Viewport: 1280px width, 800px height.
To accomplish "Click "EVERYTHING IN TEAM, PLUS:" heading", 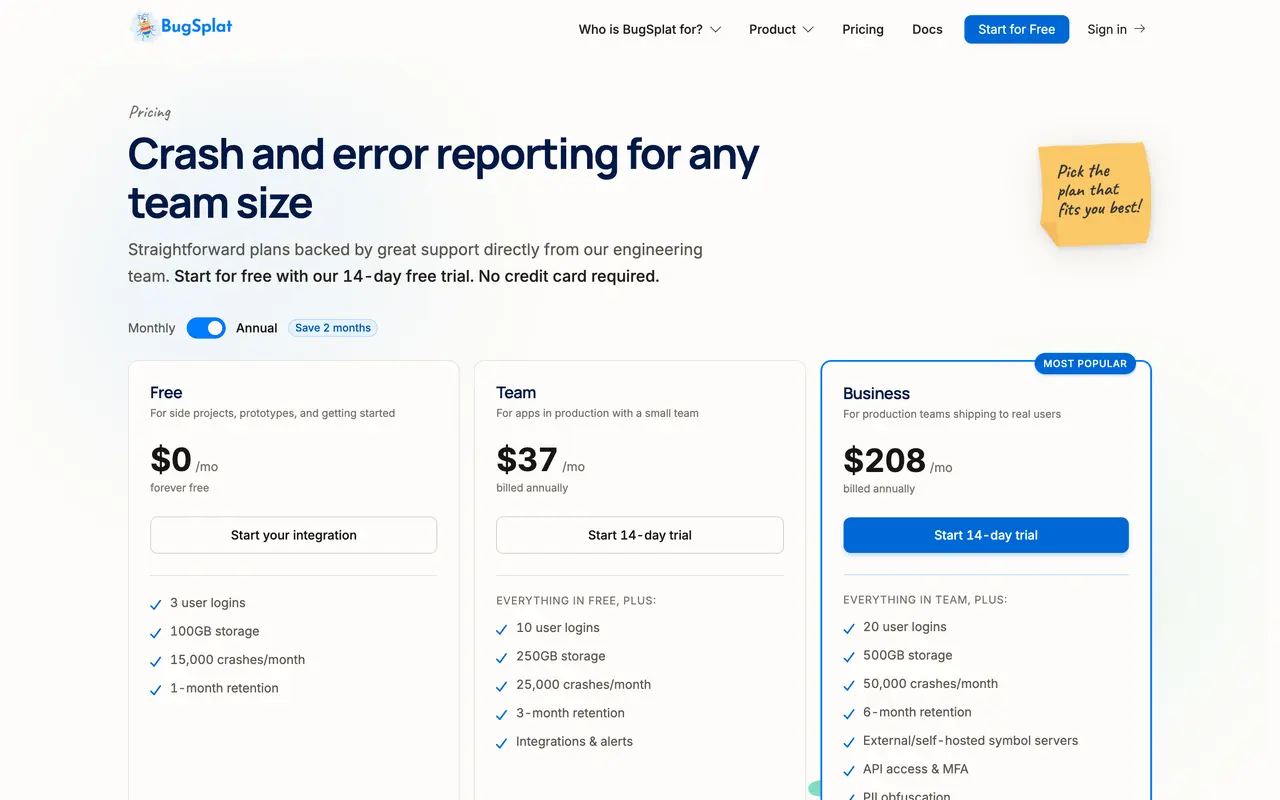I will point(925,600).
